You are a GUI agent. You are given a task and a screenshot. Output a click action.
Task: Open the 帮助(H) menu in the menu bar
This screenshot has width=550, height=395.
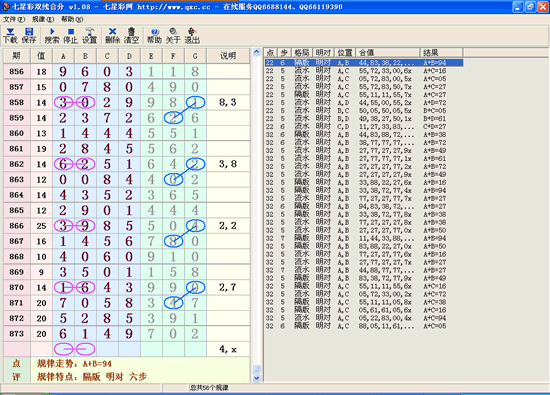coord(72,19)
